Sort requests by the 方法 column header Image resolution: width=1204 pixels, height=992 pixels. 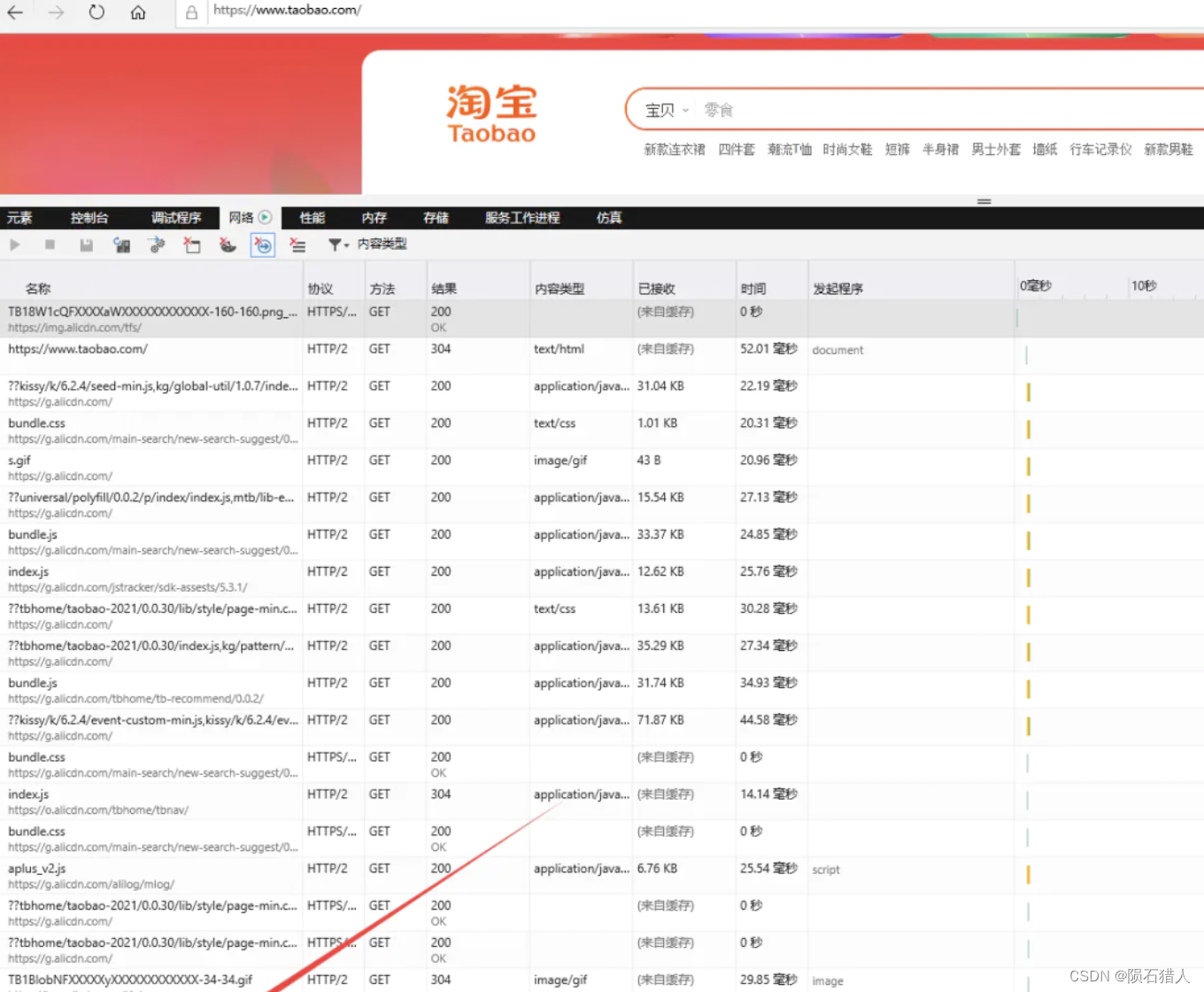coord(382,289)
